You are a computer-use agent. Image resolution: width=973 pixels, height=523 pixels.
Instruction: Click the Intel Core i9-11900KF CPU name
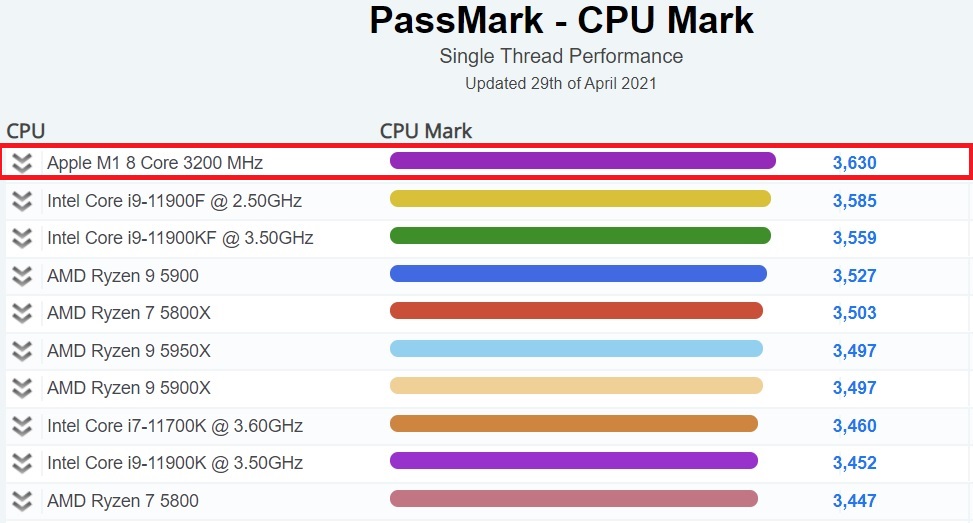coord(180,238)
